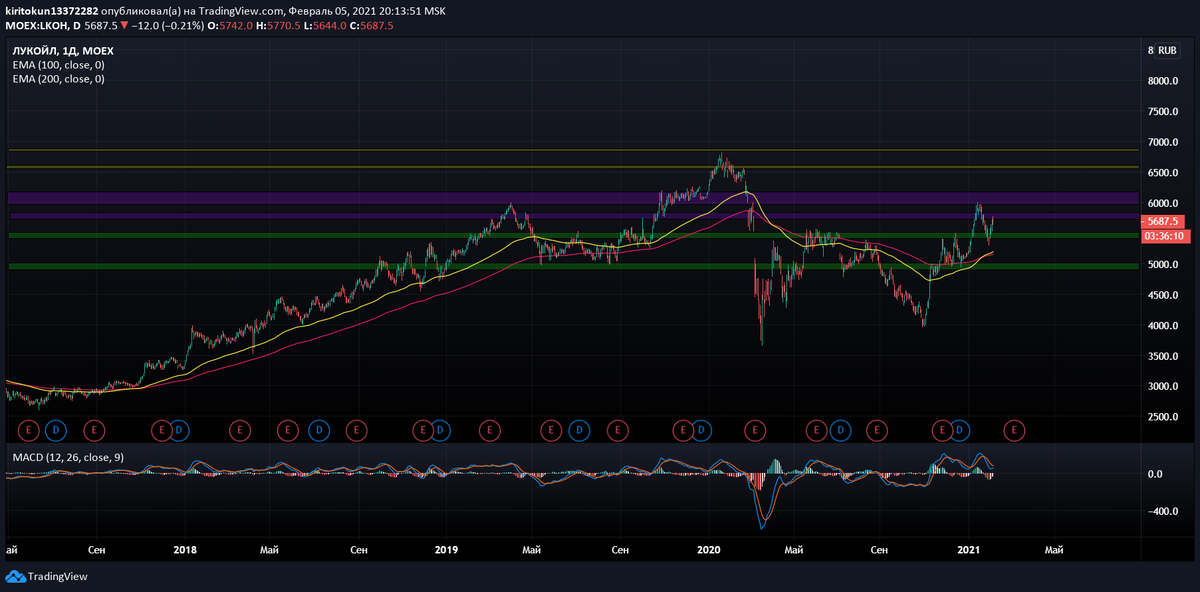Click the 6500.0 price axis label
Screen dimensions: 1200x592
1164,173
